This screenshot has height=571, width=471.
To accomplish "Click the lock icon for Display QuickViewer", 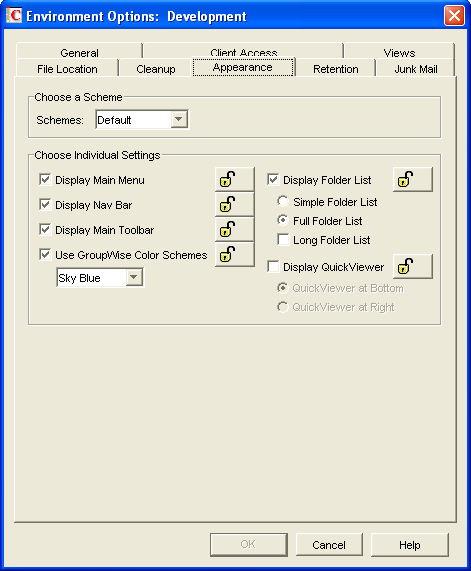I will point(413,267).
